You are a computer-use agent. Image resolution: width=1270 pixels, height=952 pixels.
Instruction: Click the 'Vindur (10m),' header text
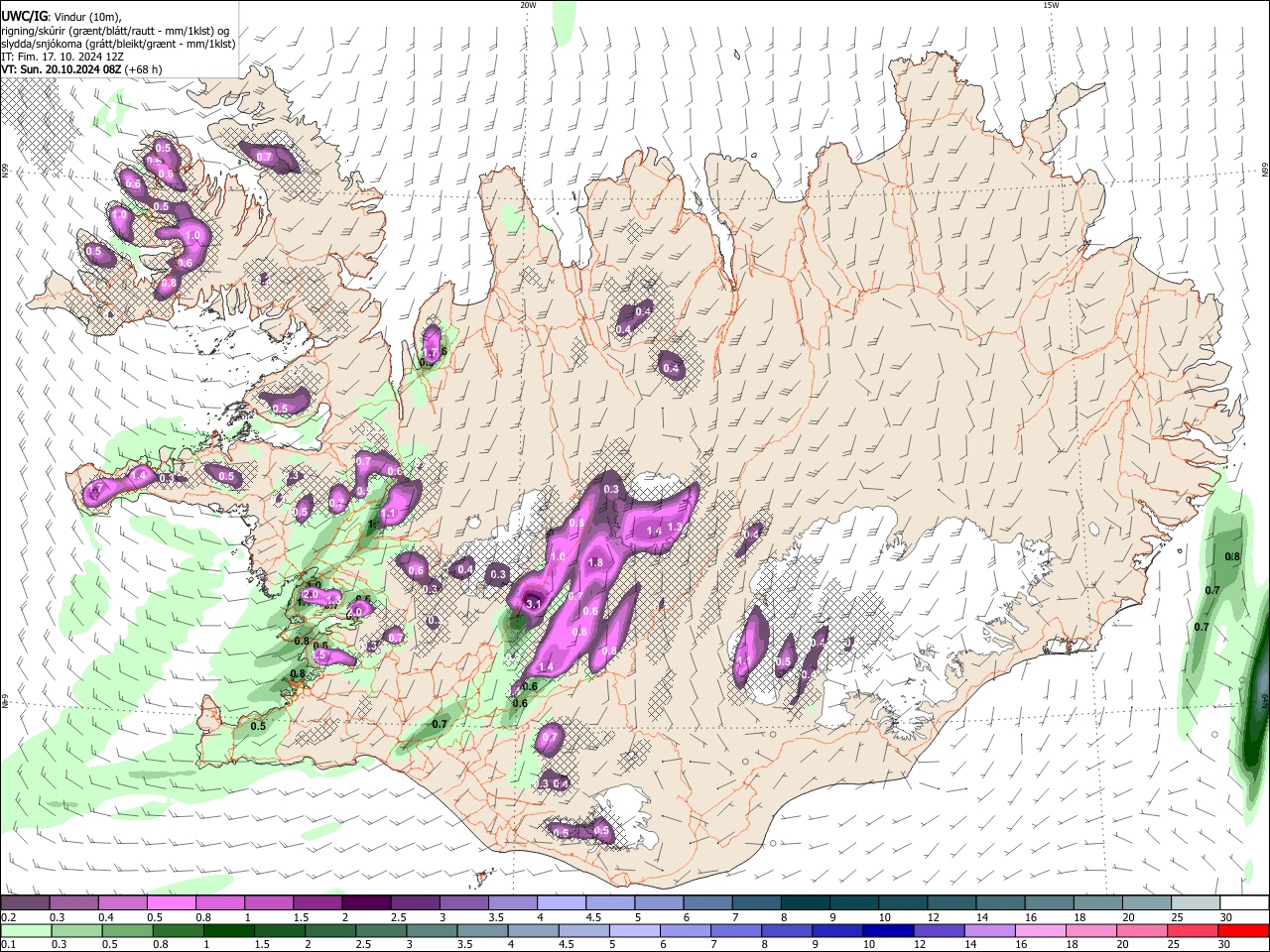[87, 17]
